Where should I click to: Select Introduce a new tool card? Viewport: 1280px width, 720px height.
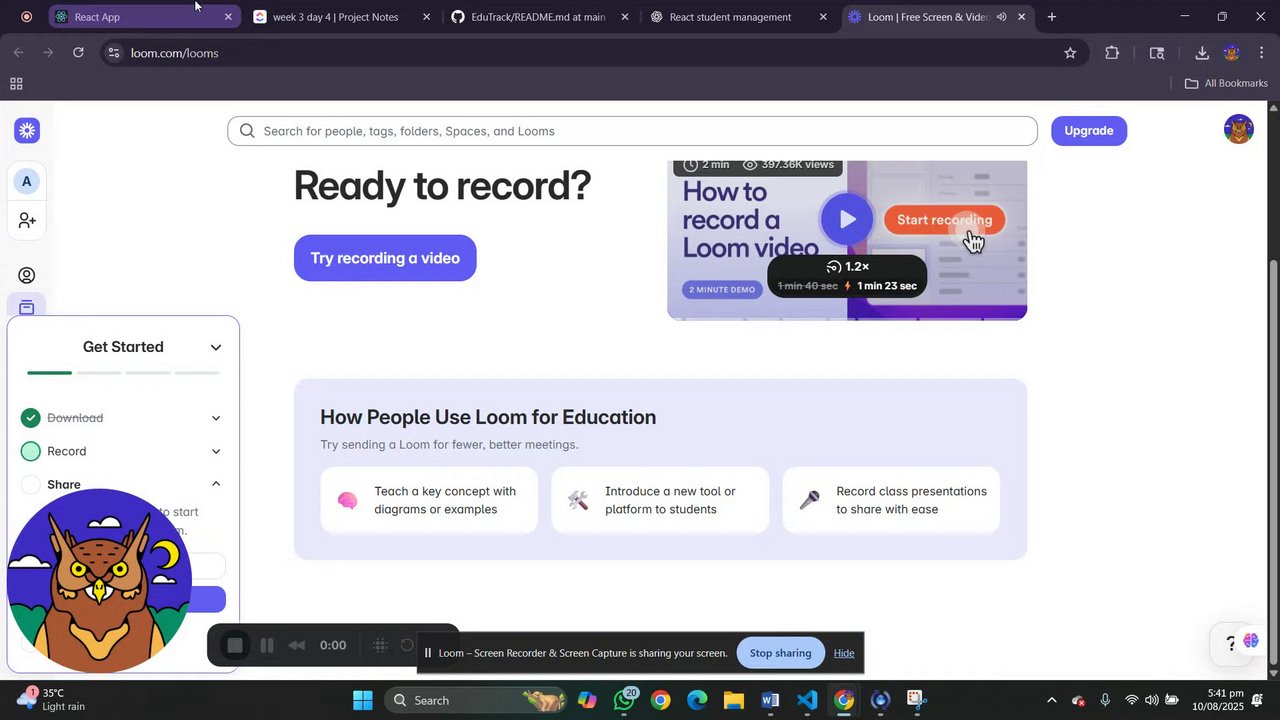click(x=660, y=500)
